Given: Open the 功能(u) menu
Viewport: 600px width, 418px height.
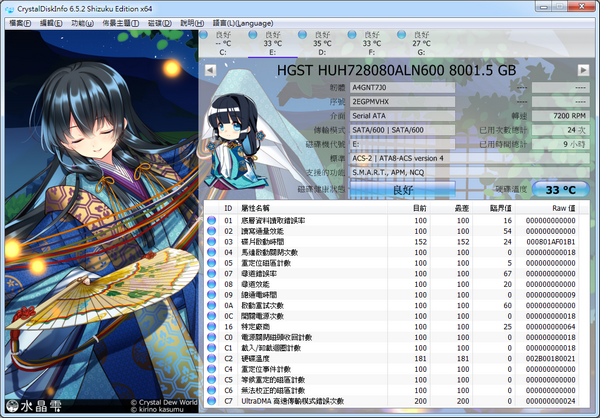Looking at the screenshot, I should point(82,23).
